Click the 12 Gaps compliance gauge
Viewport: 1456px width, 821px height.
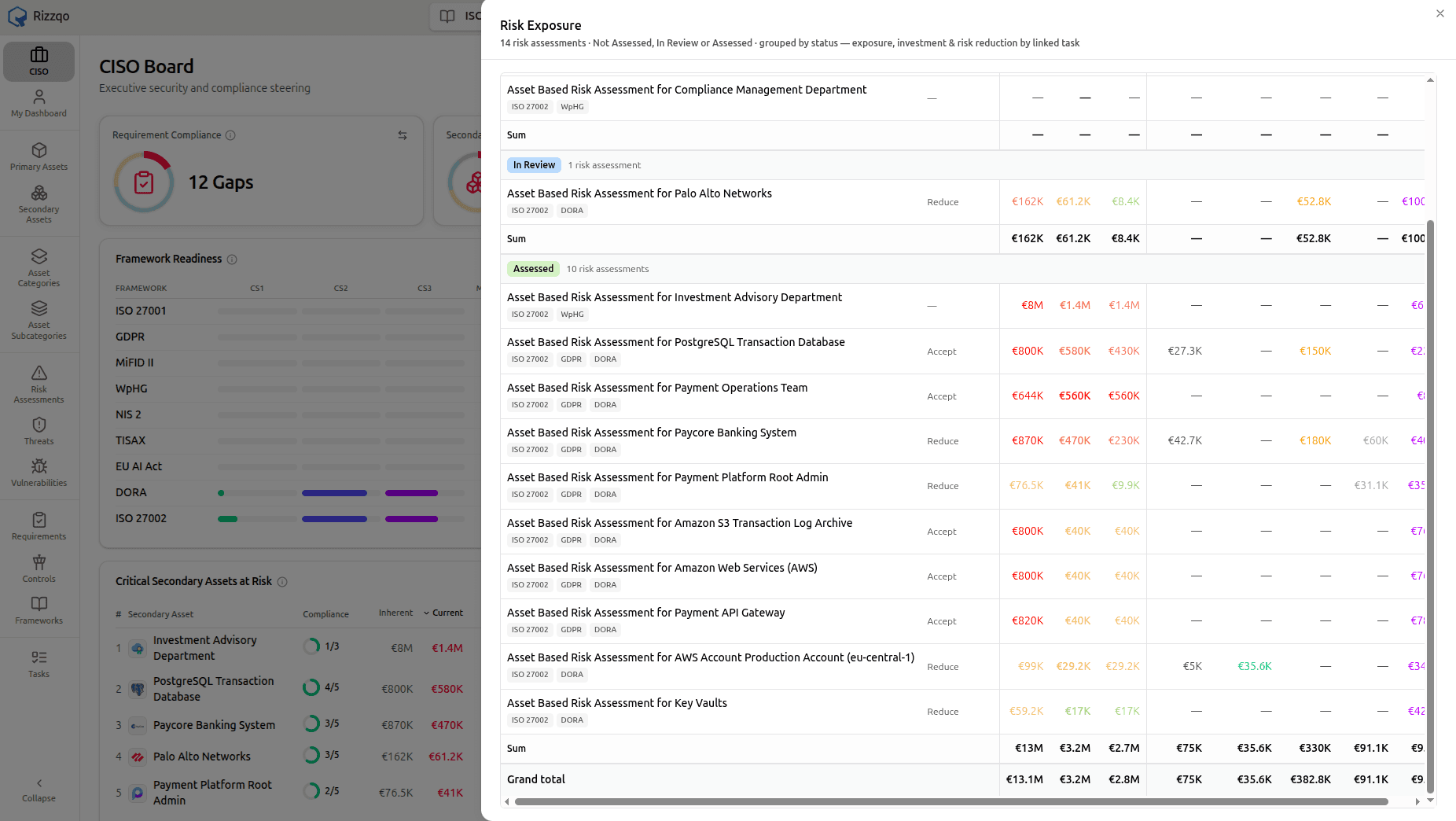[143, 182]
